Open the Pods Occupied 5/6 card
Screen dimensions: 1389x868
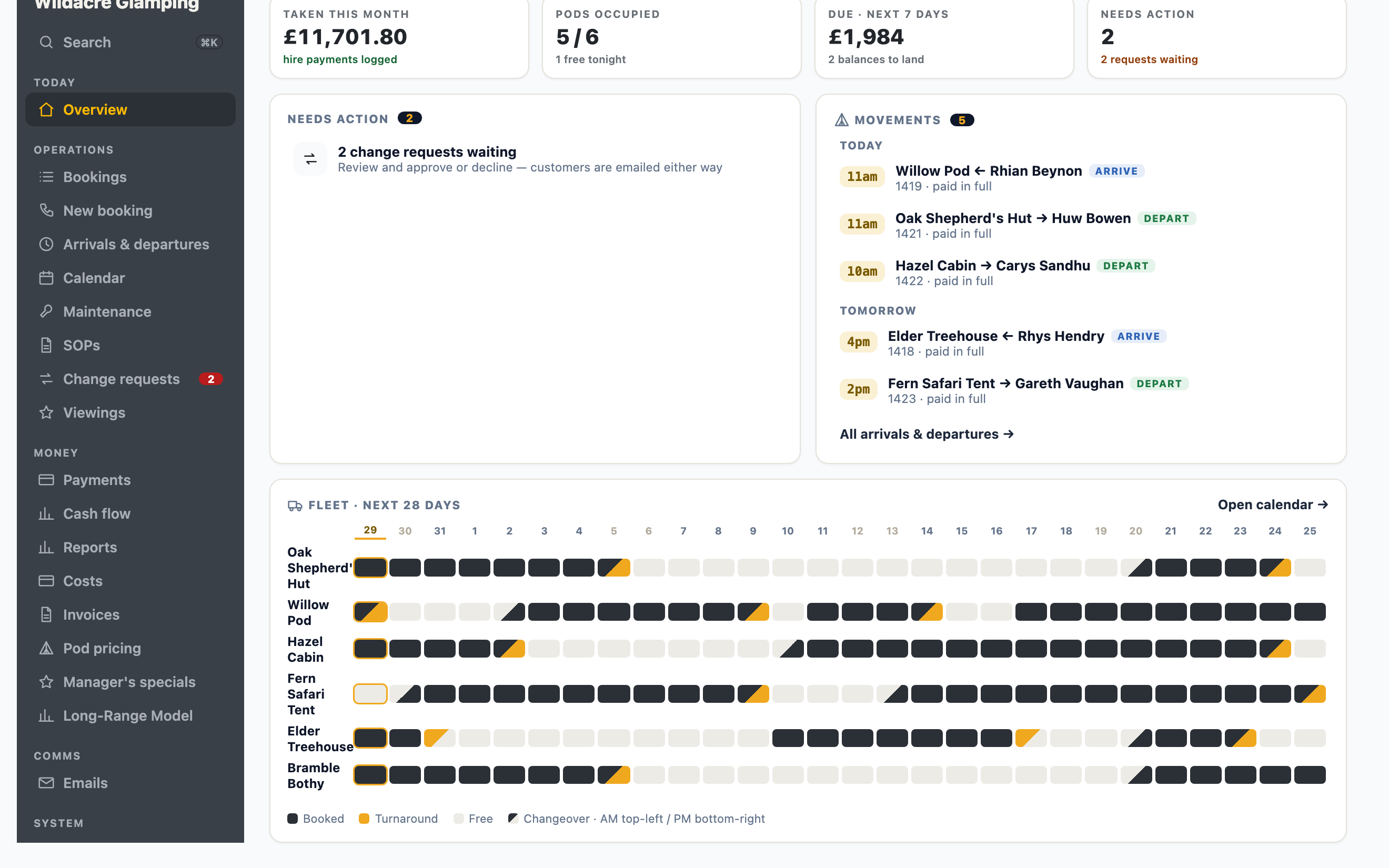tap(671, 38)
